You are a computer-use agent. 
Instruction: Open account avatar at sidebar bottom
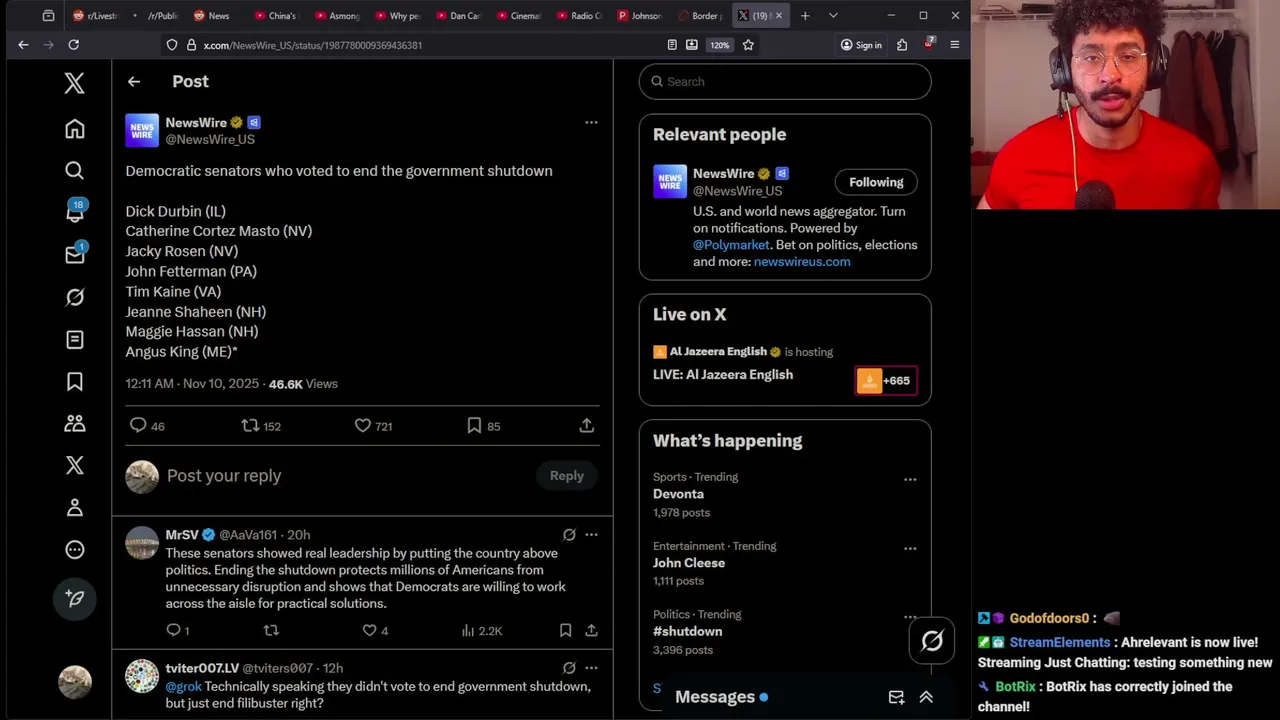click(74, 681)
